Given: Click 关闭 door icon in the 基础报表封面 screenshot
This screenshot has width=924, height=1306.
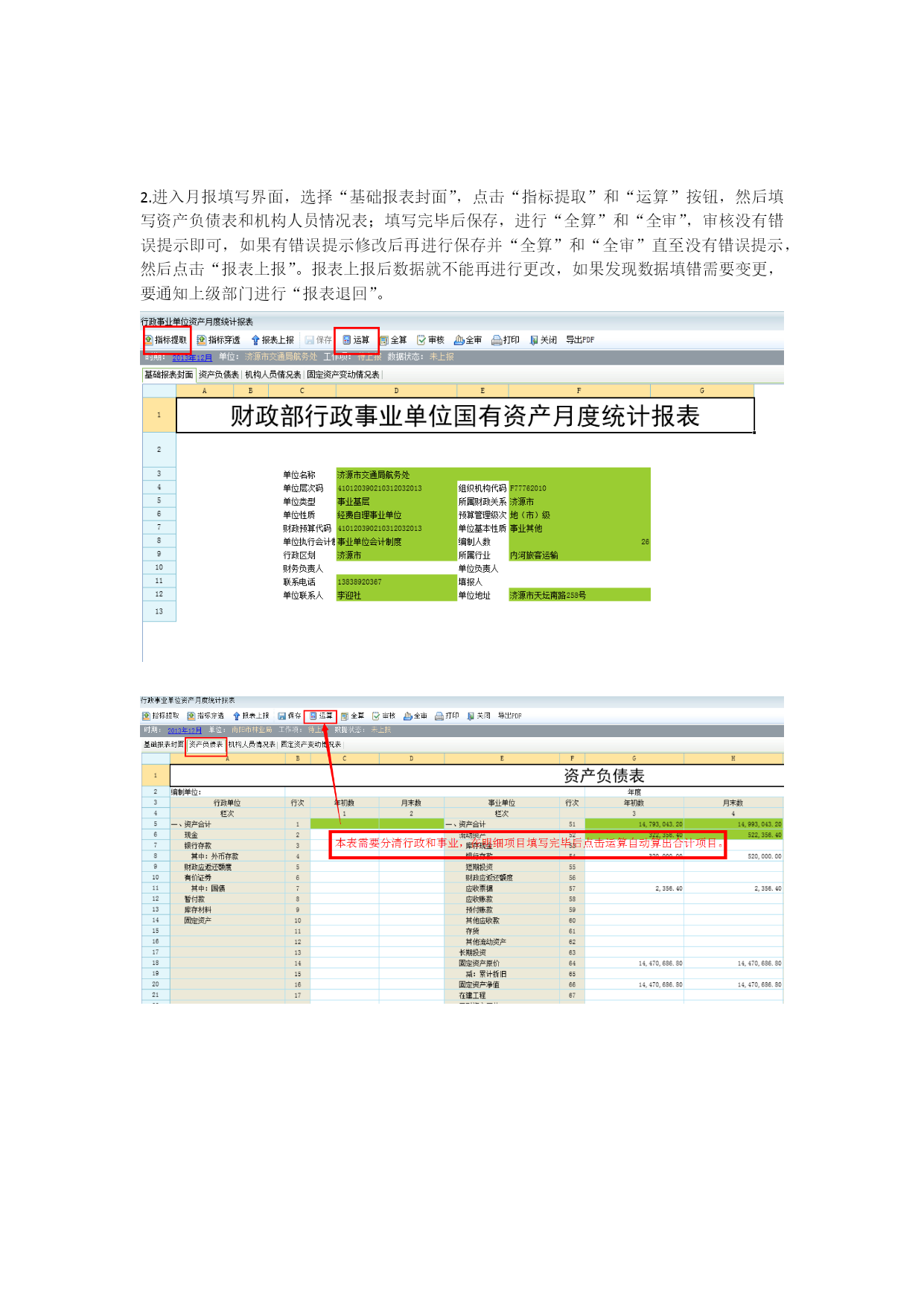Looking at the screenshot, I should pos(534,340).
